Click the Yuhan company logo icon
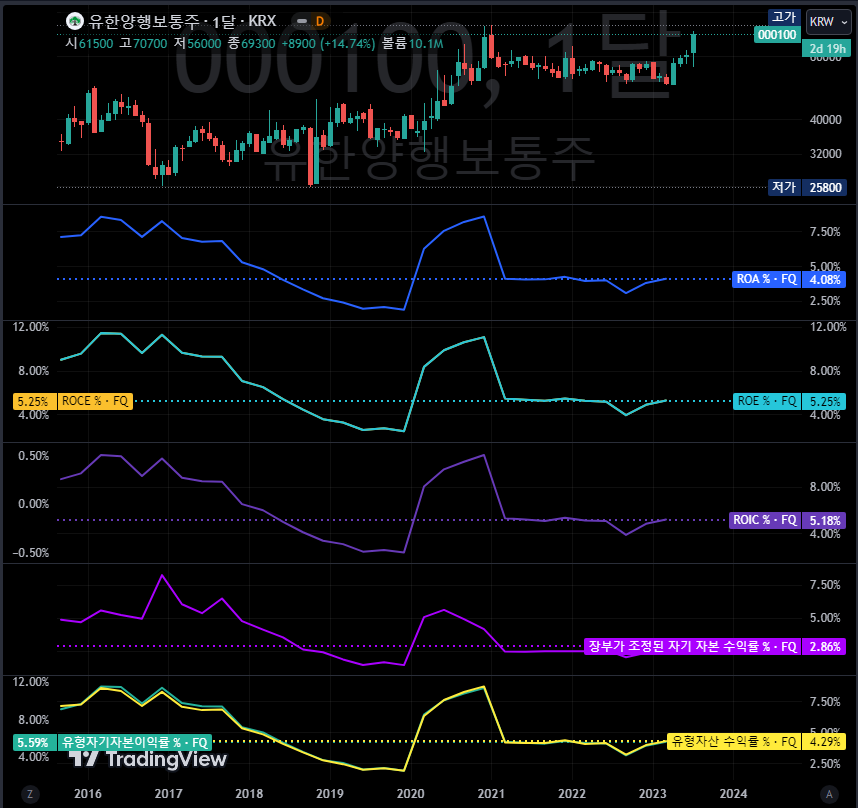Screen dimensions: 858x808 coord(74,21)
